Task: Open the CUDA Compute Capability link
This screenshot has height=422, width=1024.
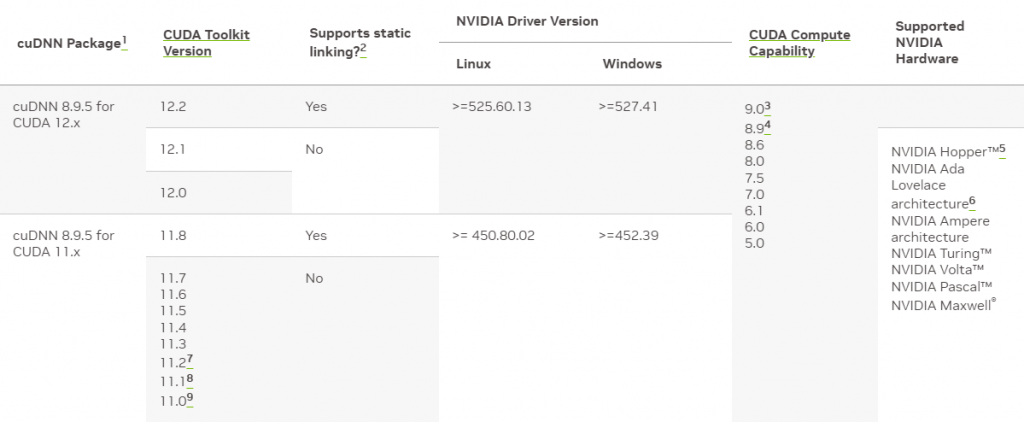Action: pyautogui.click(x=799, y=42)
